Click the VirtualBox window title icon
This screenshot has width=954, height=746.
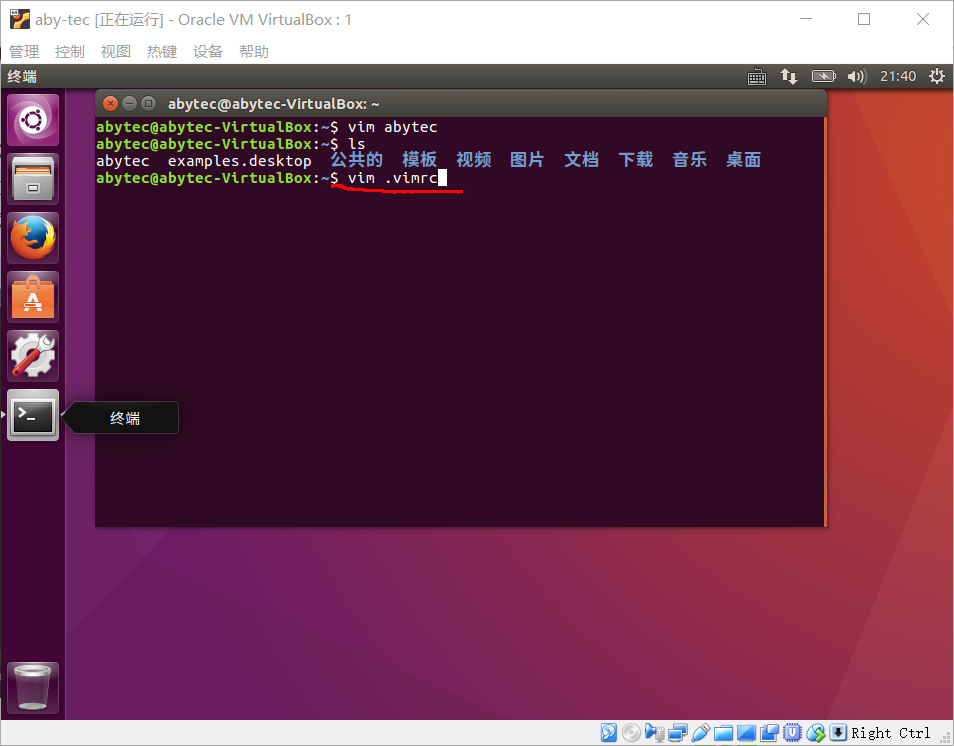pyautogui.click(x=19, y=19)
